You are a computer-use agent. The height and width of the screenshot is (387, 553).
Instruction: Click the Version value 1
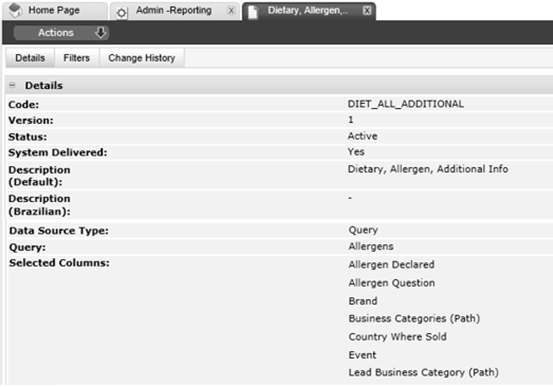click(351, 120)
